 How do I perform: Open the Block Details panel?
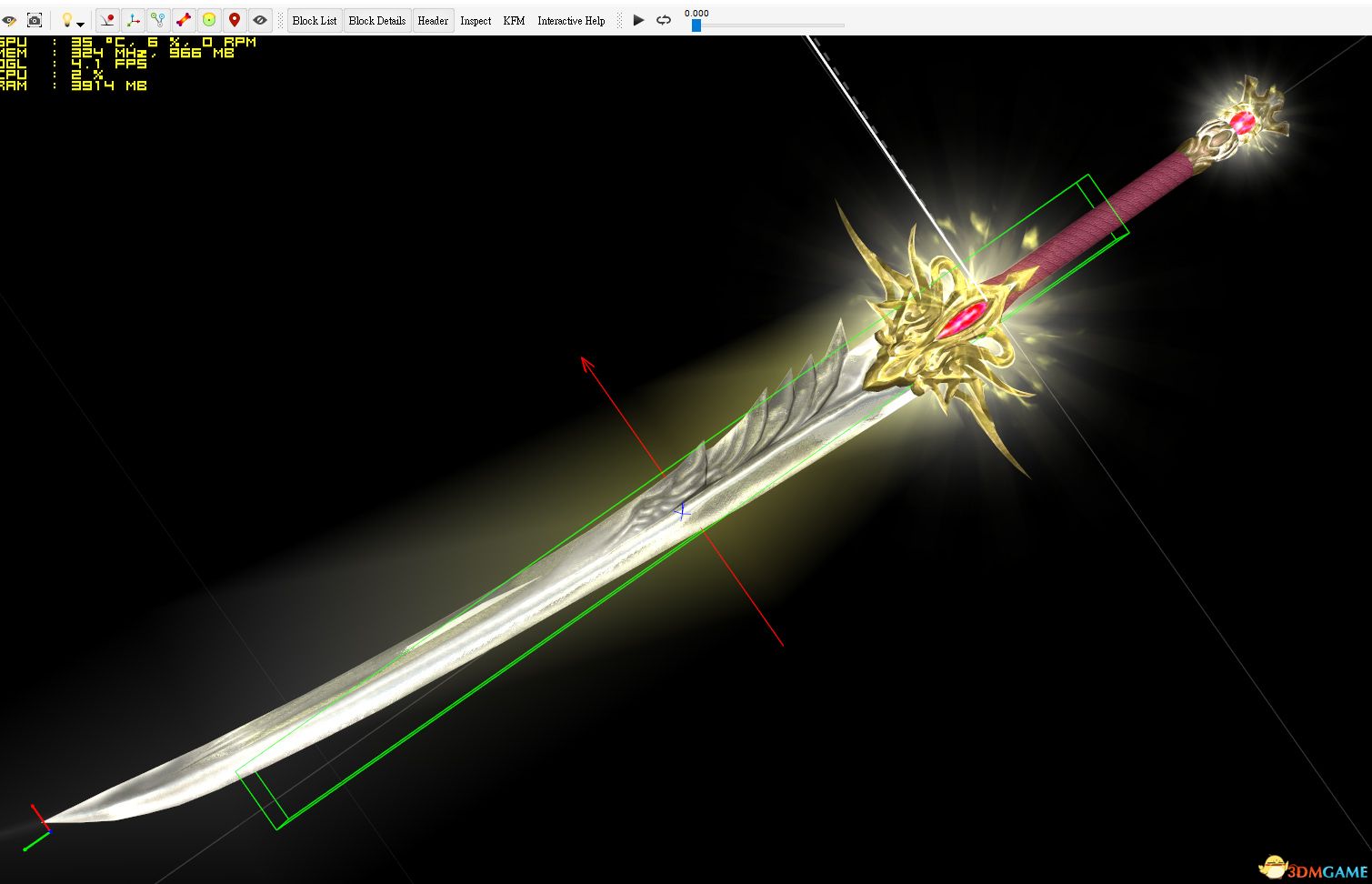(377, 21)
